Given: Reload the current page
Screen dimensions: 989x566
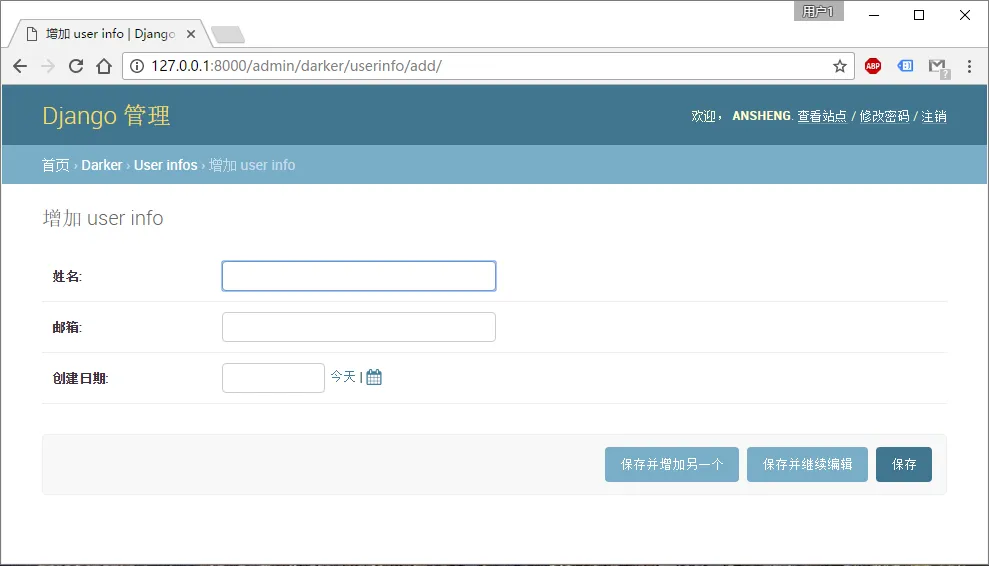Looking at the screenshot, I should click(76, 66).
